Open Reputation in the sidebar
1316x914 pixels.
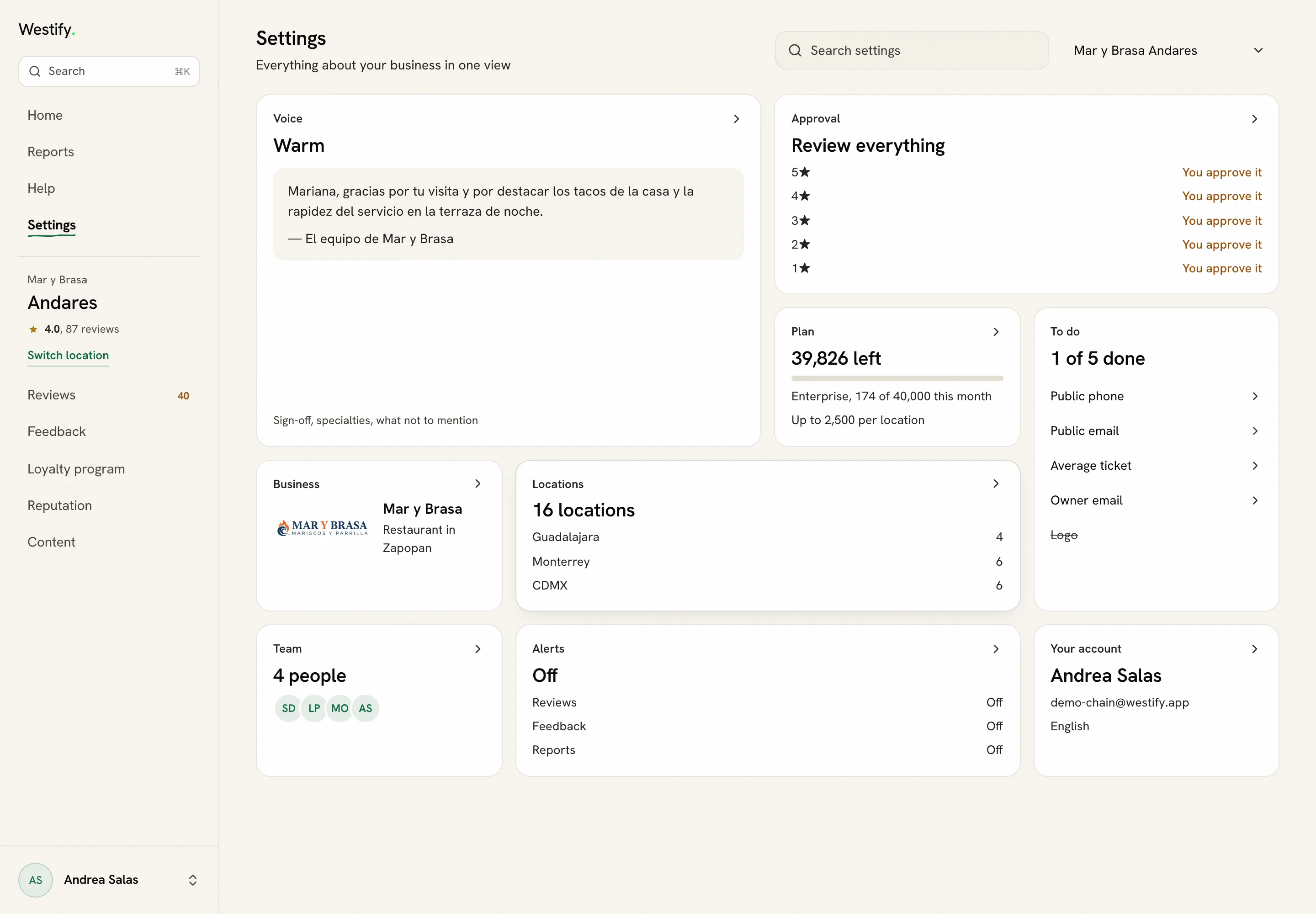pos(59,506)
